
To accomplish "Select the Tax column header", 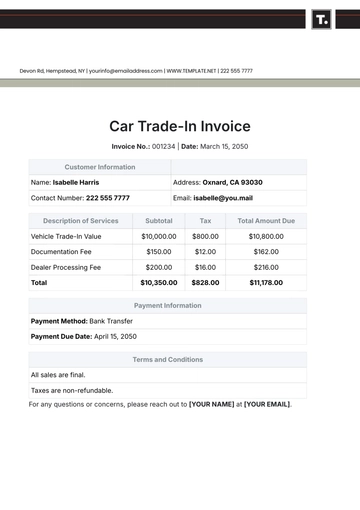I will pos(205,221).
